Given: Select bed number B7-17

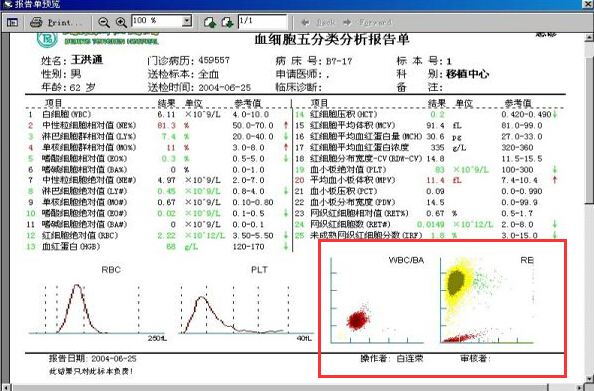Looking at the screenshot, I should [339, 61].
